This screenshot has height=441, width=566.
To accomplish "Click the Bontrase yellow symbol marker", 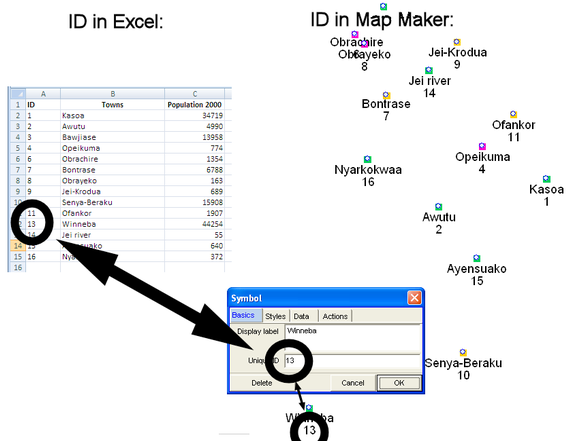I will [386, 95].
